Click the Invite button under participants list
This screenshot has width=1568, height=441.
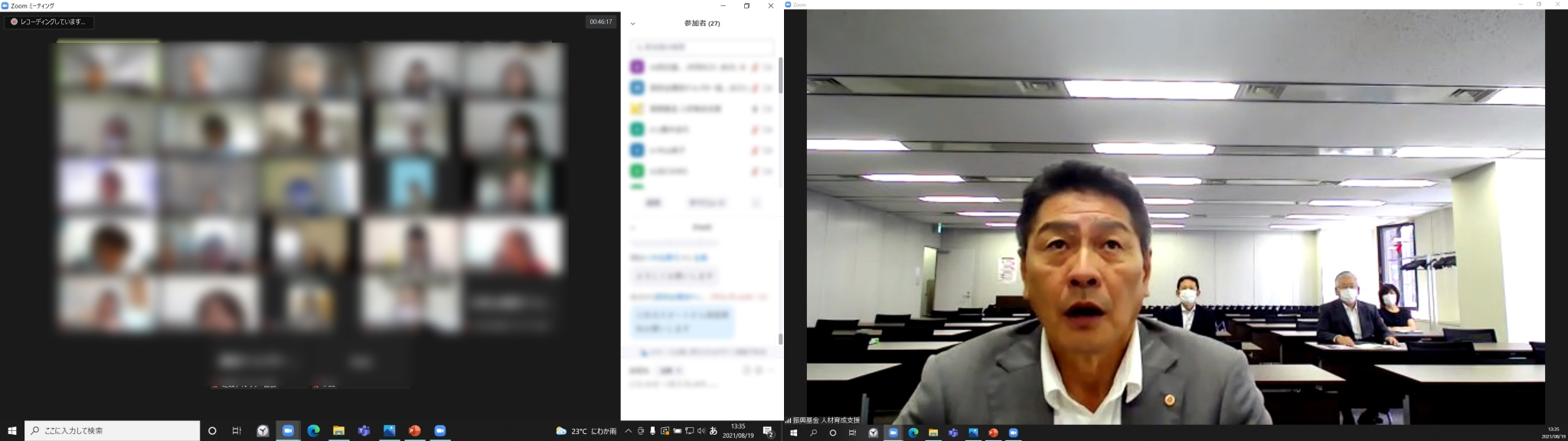point(653,203)
